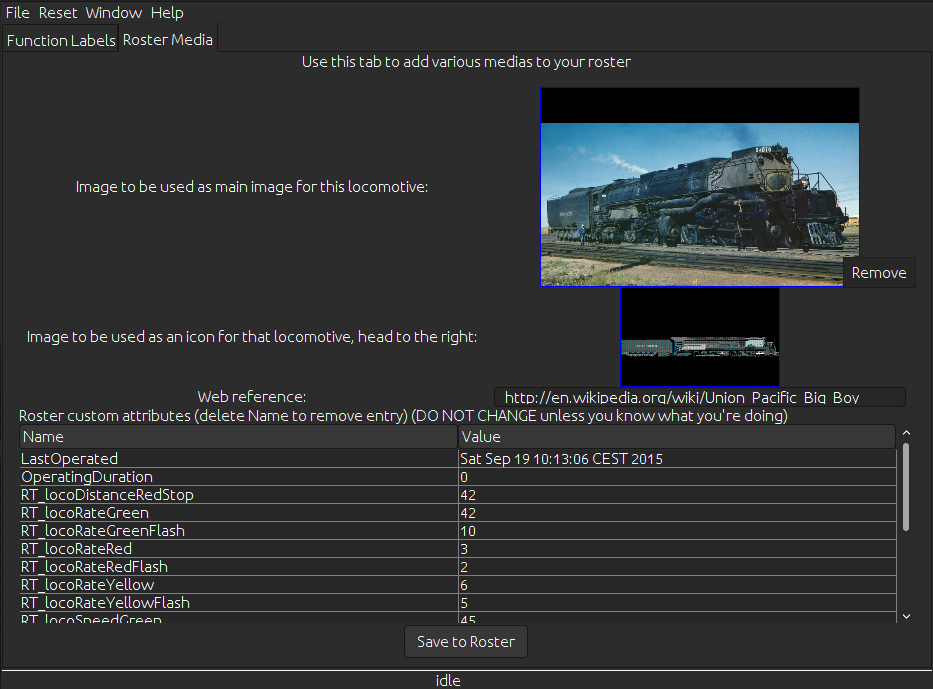The width and height of the screenshot is (933, 689).
Task: Click the Name column header
Action: 238,437
